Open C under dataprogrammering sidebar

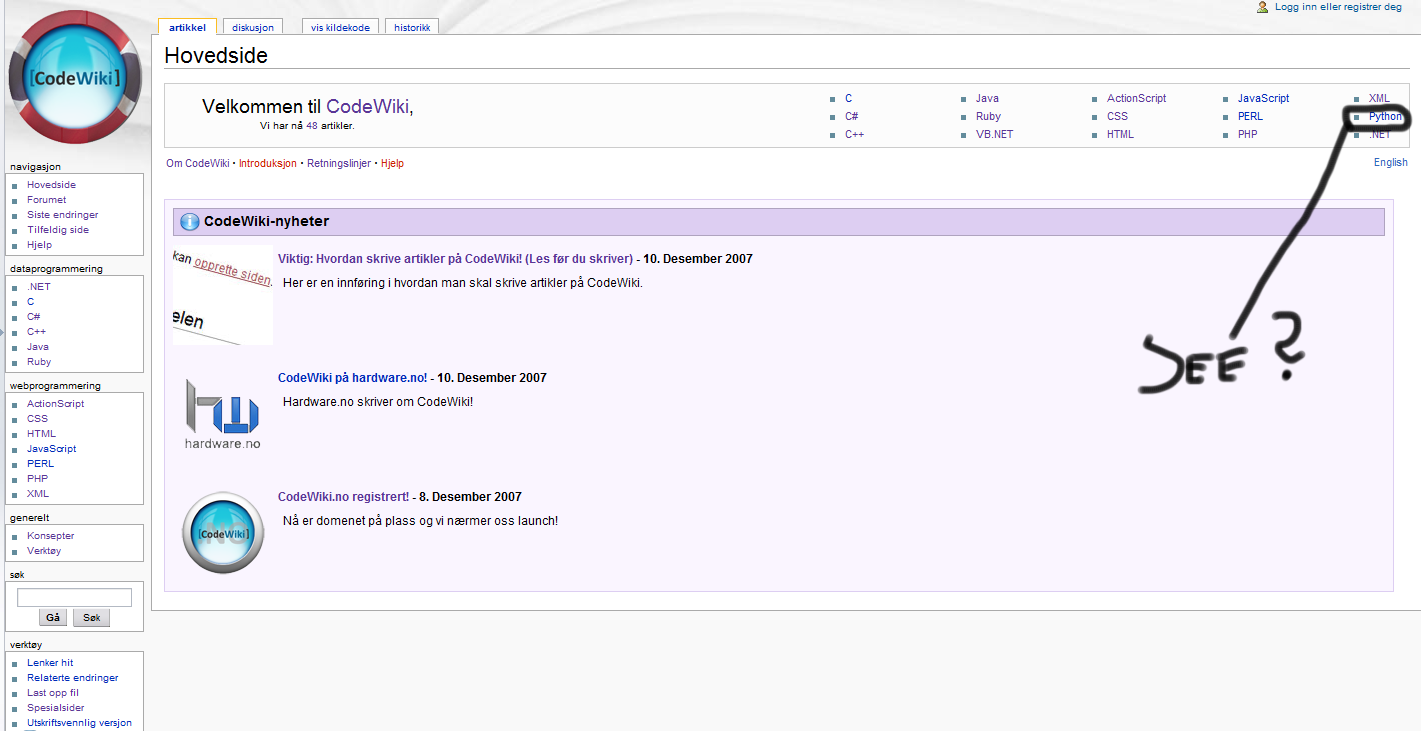tap(31, 302)
